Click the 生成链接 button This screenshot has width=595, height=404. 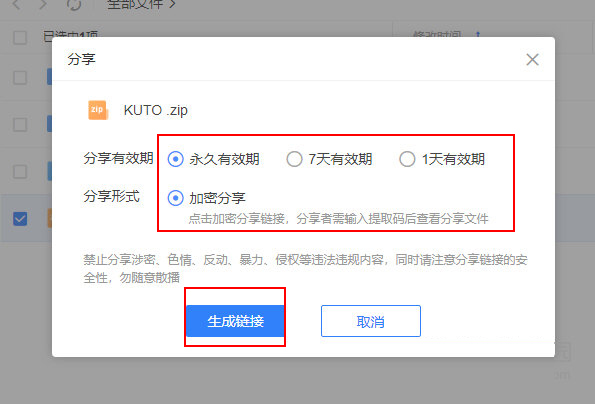tap(235, 321)
